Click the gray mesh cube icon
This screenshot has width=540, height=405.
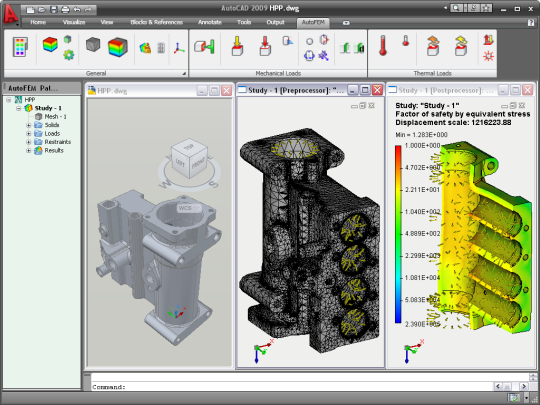93,45
